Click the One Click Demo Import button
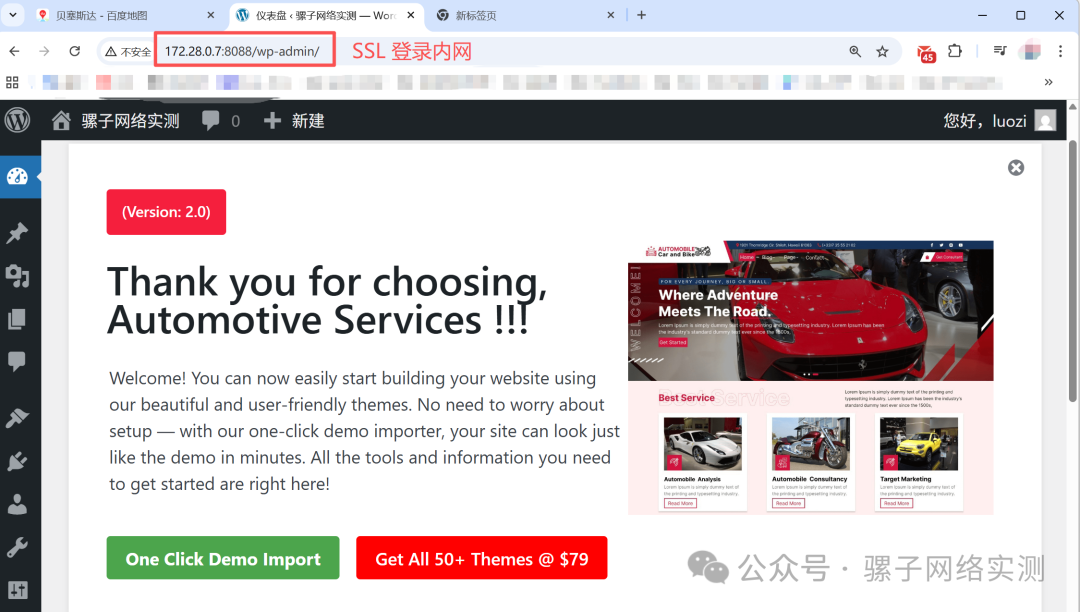The image size is (1080, 612). (x=223, y=558)
